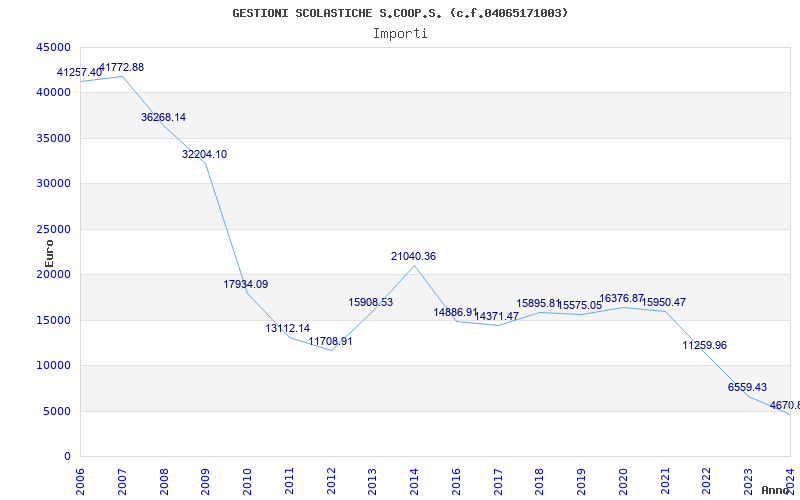Click the Importi subtitle
Image resolution: width=800 pixels, height=500 pixels.
click(400, 34)
